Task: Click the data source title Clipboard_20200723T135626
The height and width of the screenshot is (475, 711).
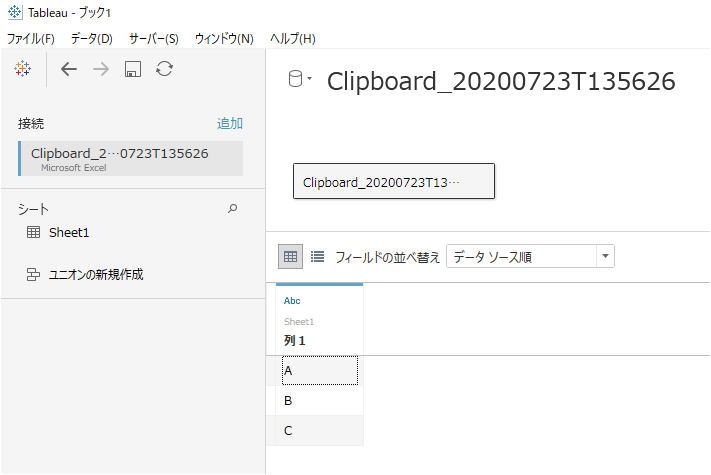Action: click(501, 82)
